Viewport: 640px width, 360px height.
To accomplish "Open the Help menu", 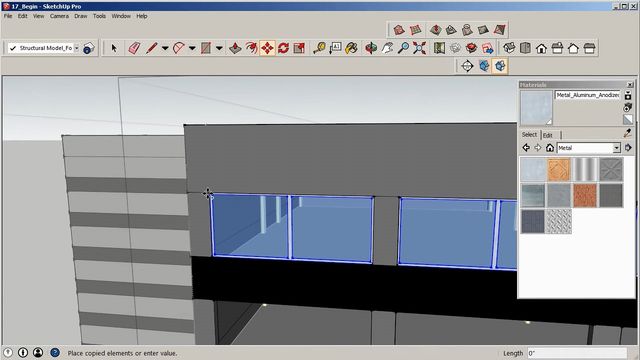I will (142, 16).
